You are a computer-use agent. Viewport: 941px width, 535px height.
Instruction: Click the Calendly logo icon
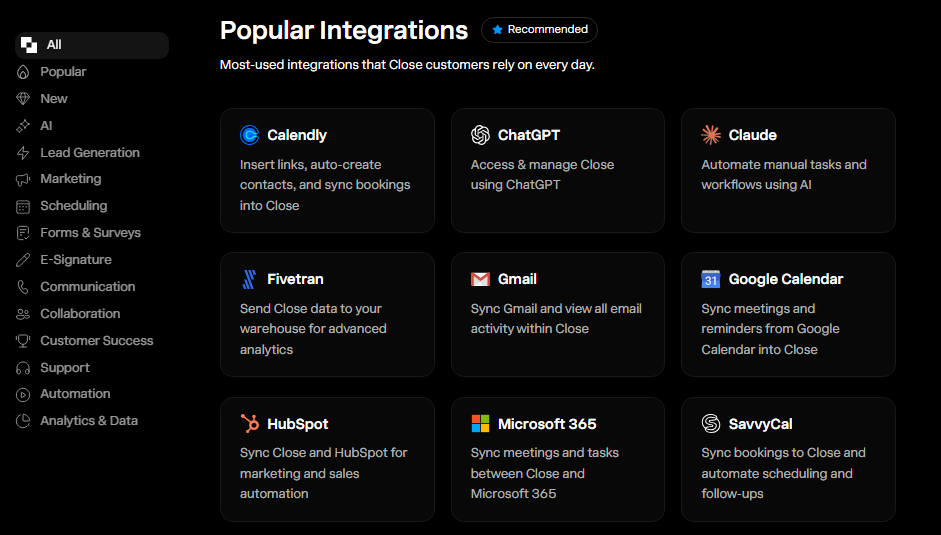click(x=250, y=135)
